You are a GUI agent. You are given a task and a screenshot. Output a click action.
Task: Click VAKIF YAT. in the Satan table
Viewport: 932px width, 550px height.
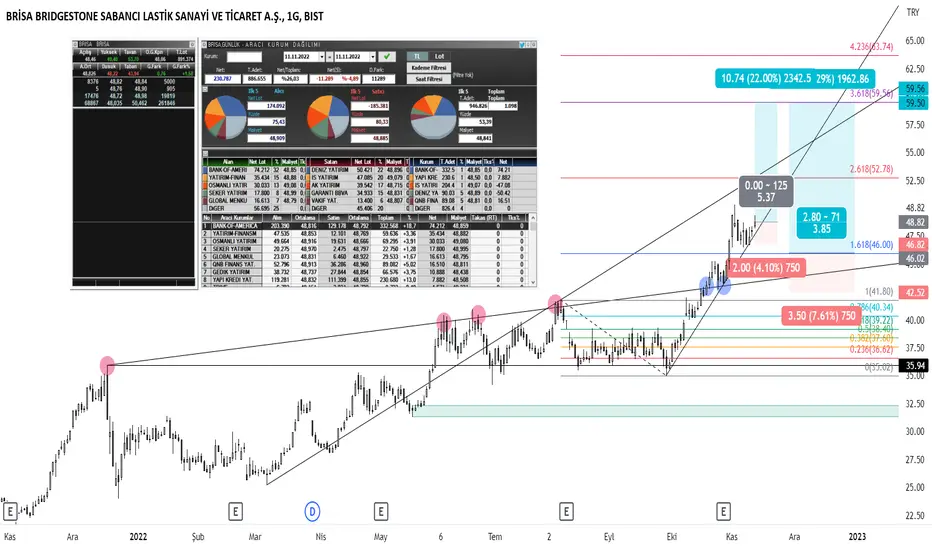coord(325,201)
